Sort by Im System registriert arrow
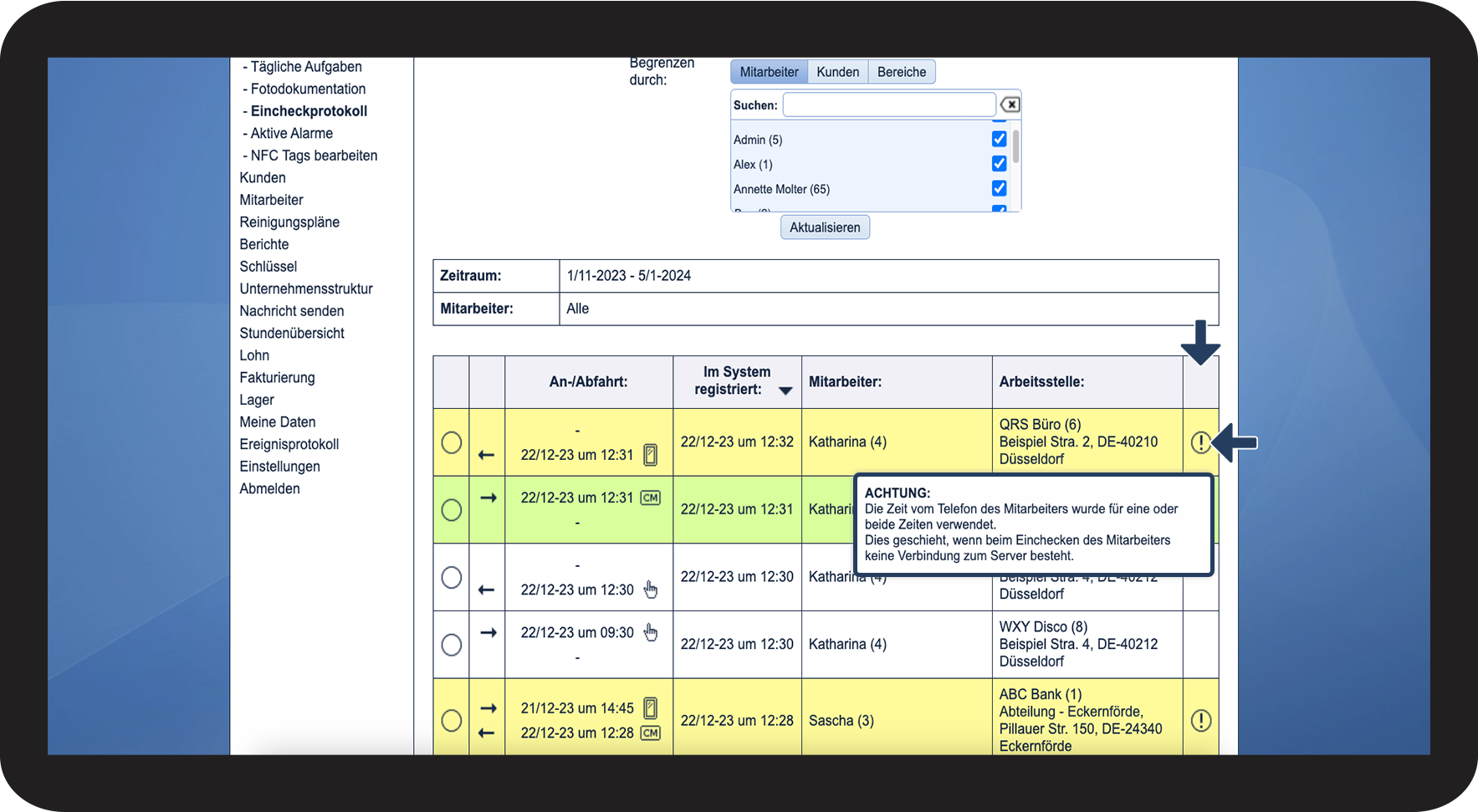 tap(785, 391)
